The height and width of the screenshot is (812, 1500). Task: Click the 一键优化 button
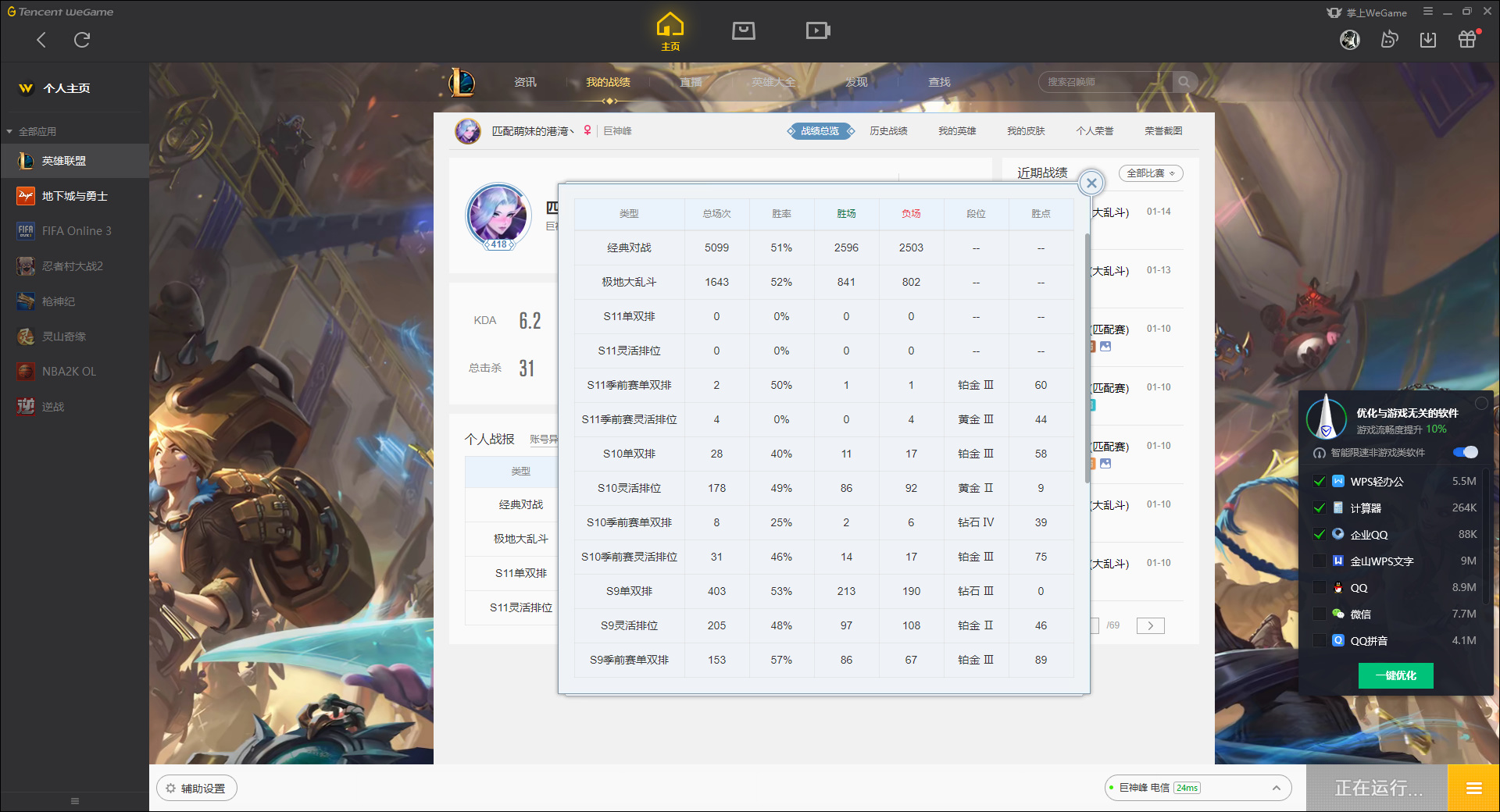1396,675
